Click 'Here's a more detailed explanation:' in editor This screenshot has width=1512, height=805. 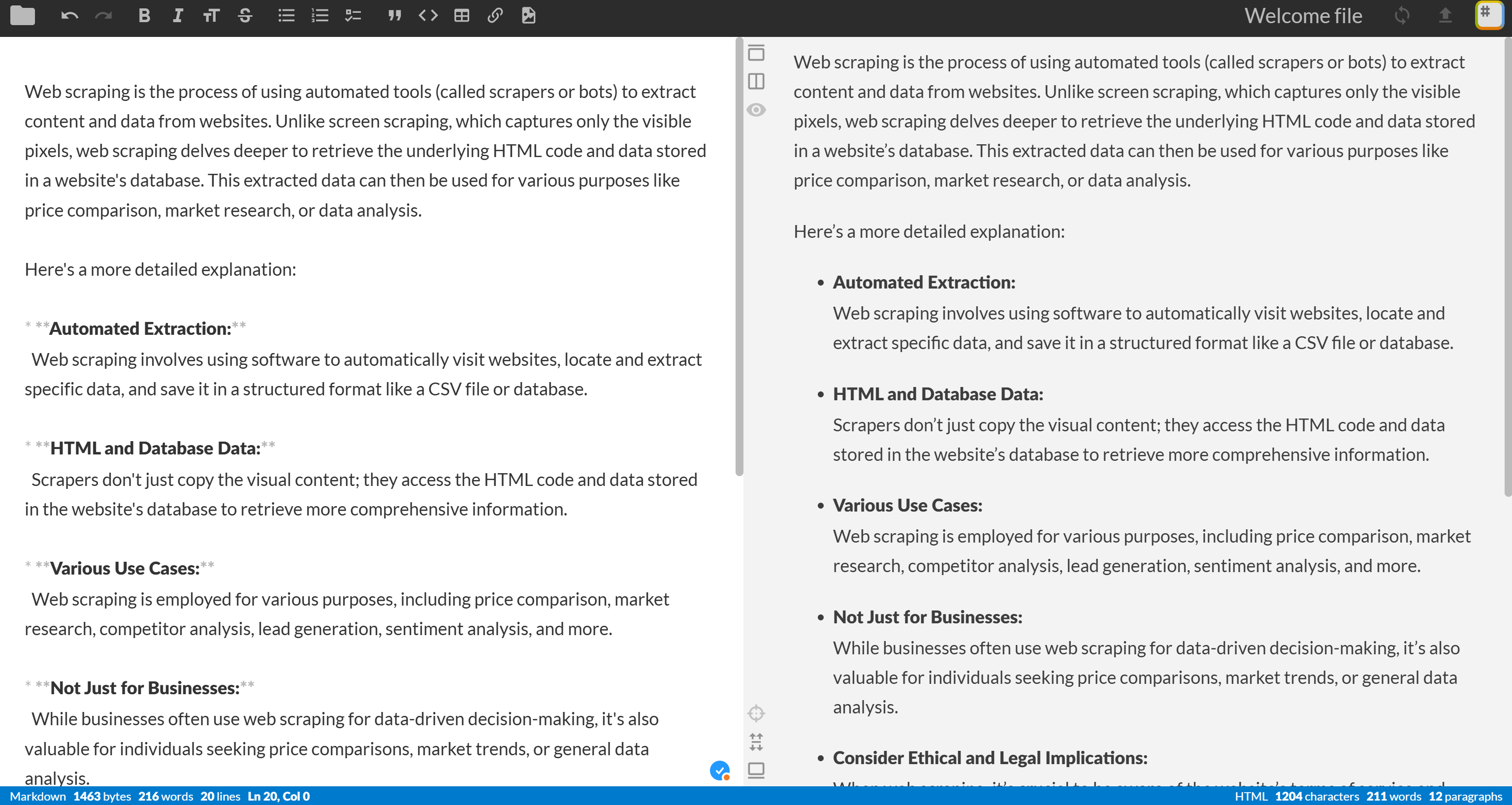160,269
